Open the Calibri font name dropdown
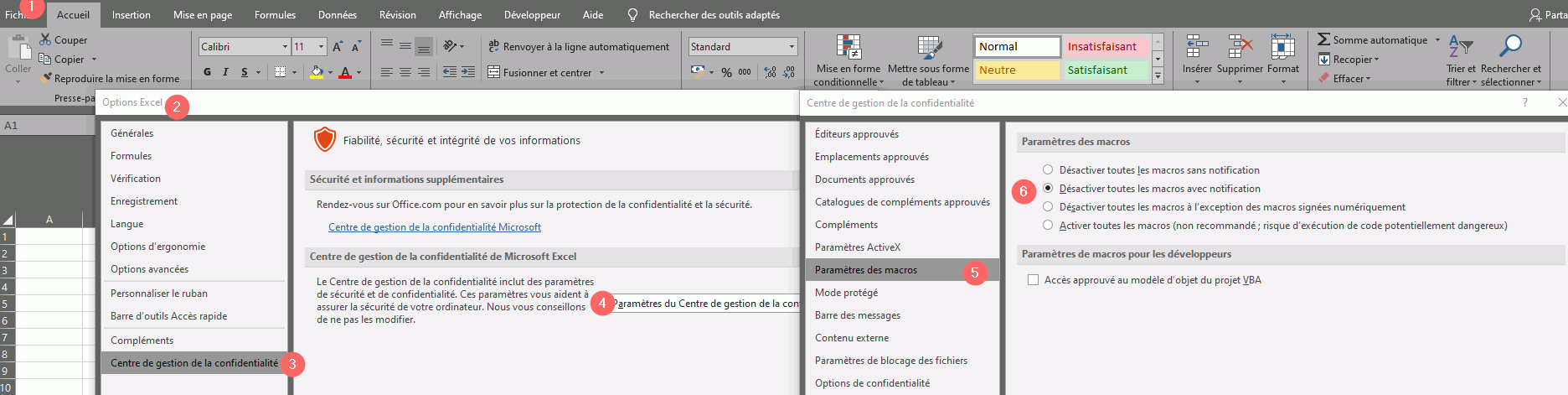1568x395 pixels. point(286,47)
